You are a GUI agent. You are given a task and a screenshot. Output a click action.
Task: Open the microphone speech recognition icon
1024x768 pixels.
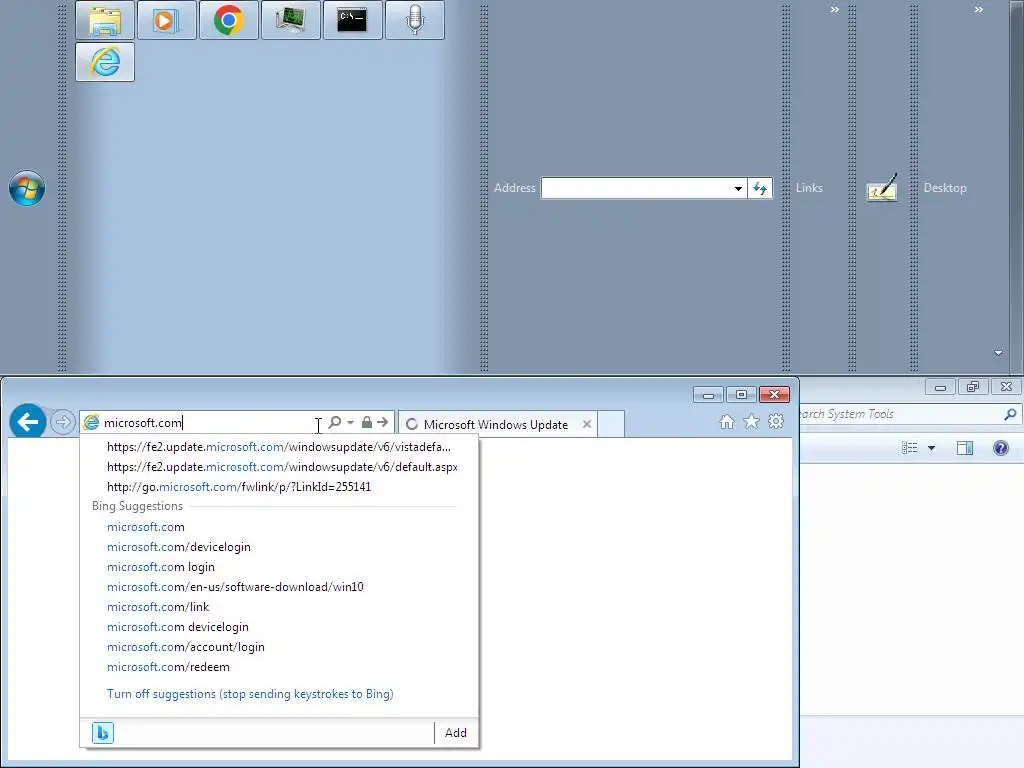click(415, 20)
